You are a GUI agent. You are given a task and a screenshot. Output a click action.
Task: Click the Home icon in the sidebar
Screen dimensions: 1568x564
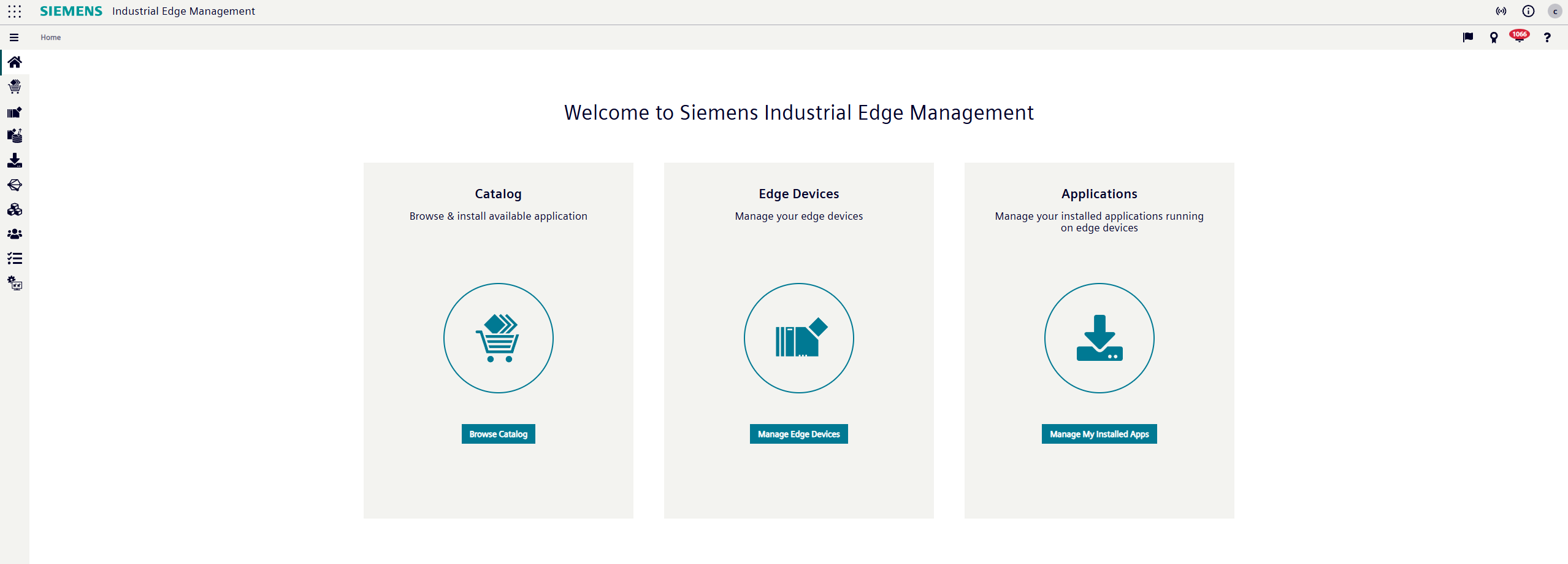pyautogui.click(x=15, y=62)
